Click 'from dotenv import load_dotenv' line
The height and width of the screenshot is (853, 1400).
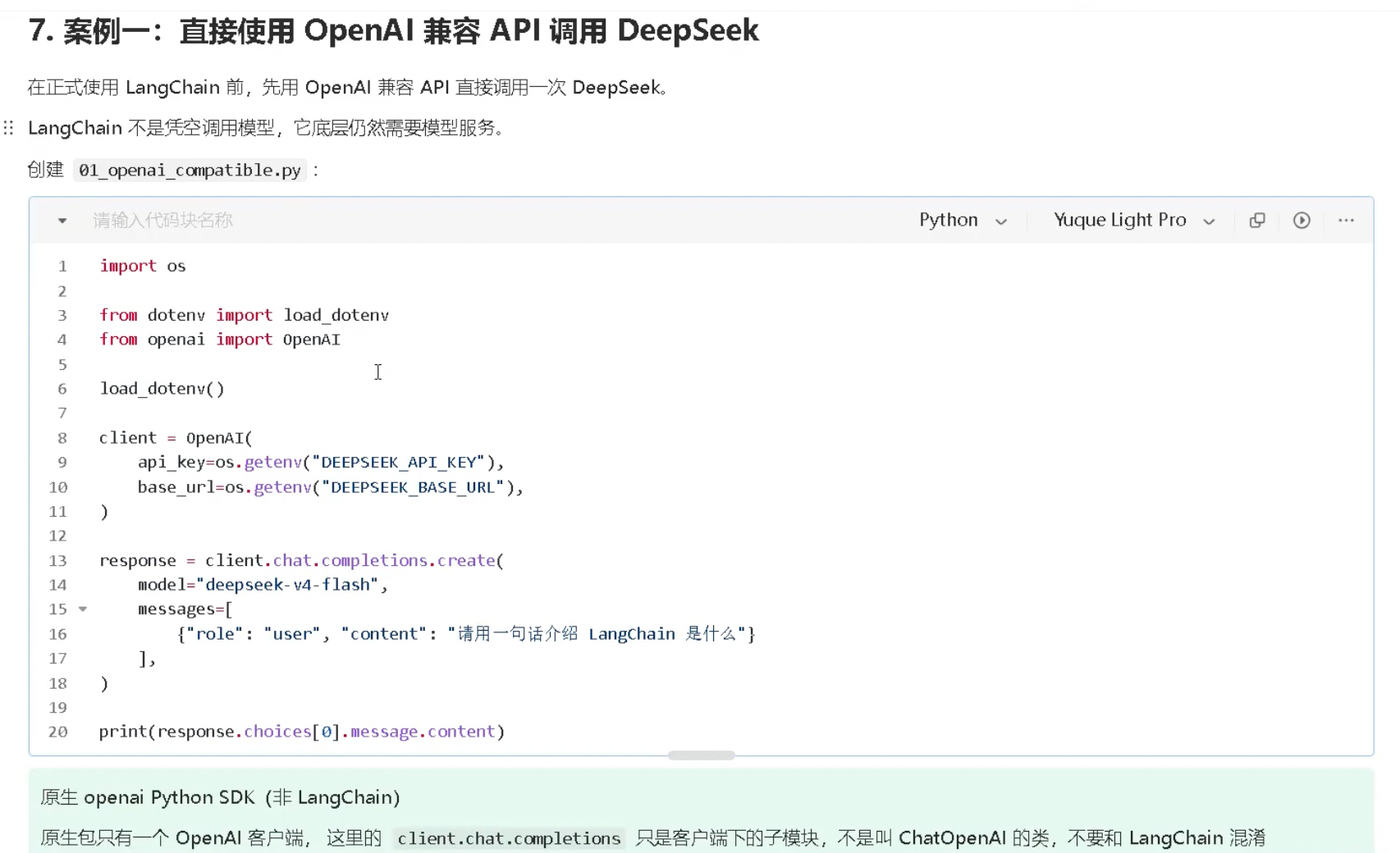click(244, 315)
